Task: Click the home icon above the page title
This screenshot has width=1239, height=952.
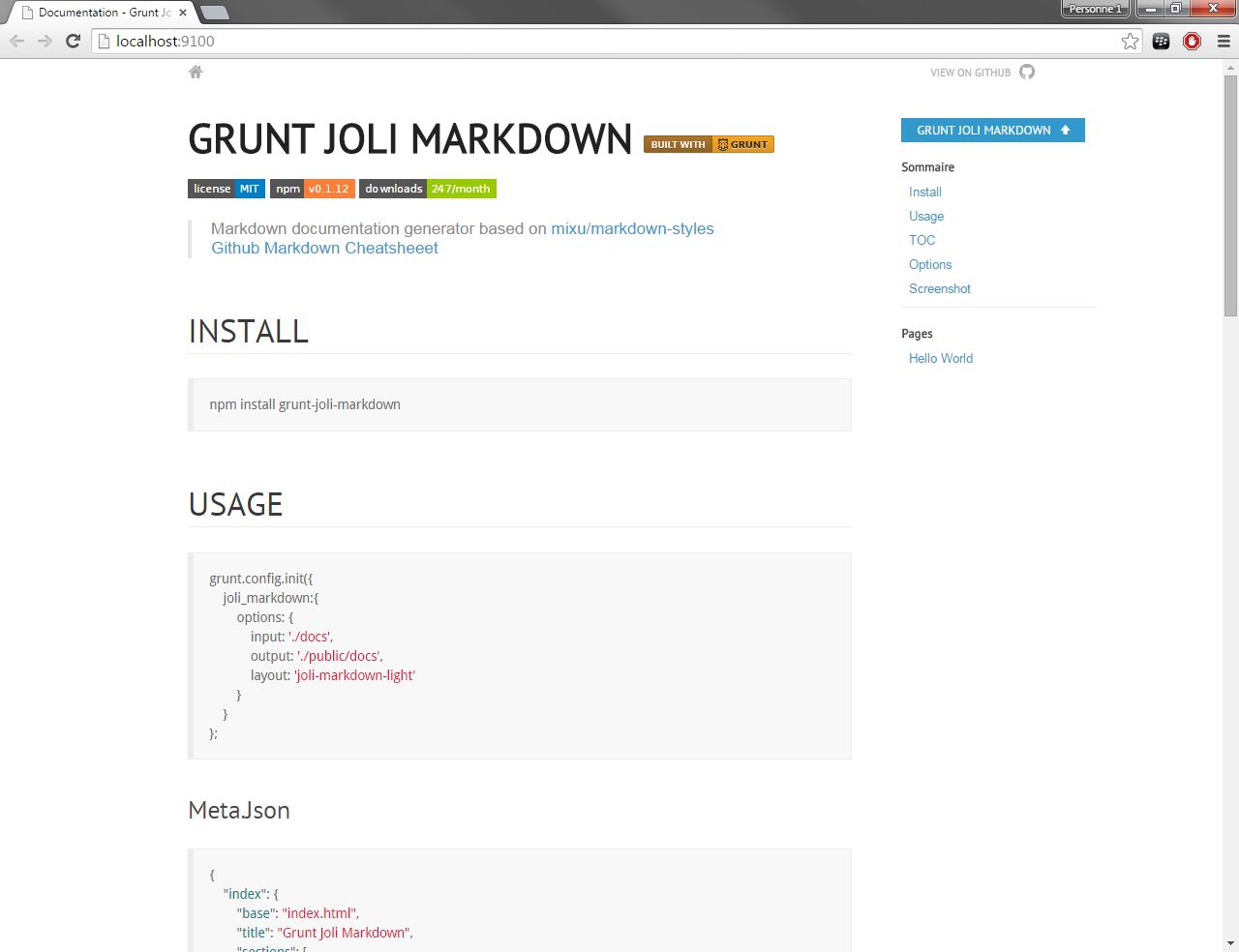Action: pos(196,72)
